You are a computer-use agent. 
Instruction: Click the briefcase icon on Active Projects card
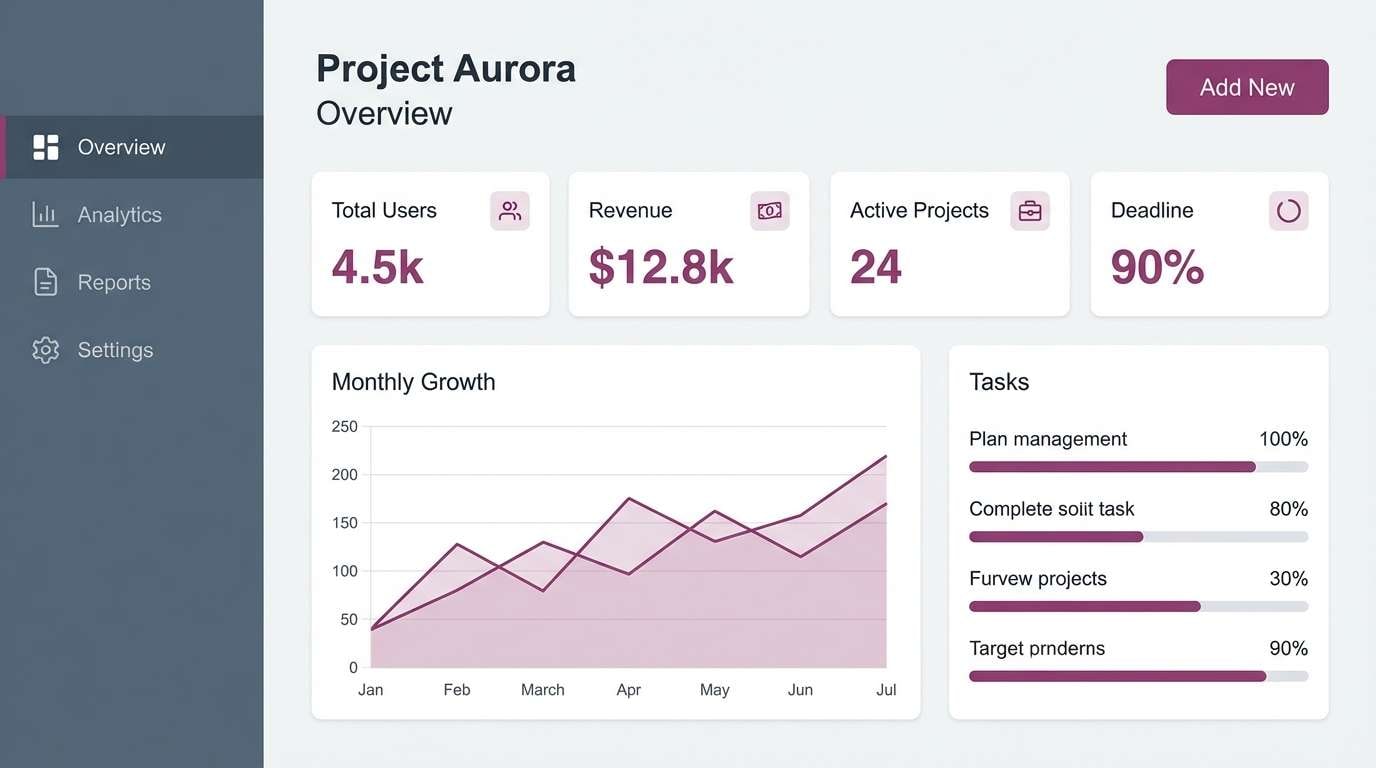coord(1029,210)
